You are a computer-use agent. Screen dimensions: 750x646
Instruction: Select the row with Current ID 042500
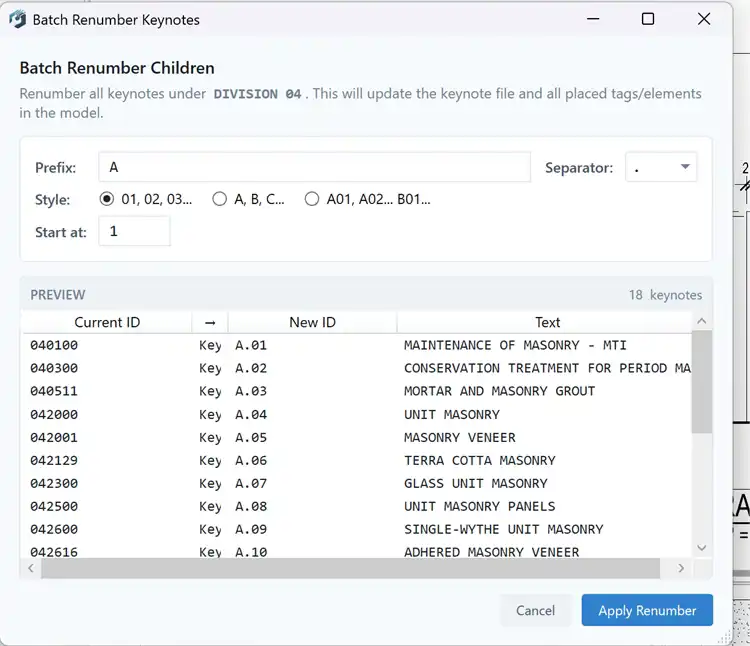pyautogui.click(x=356, y=506)
